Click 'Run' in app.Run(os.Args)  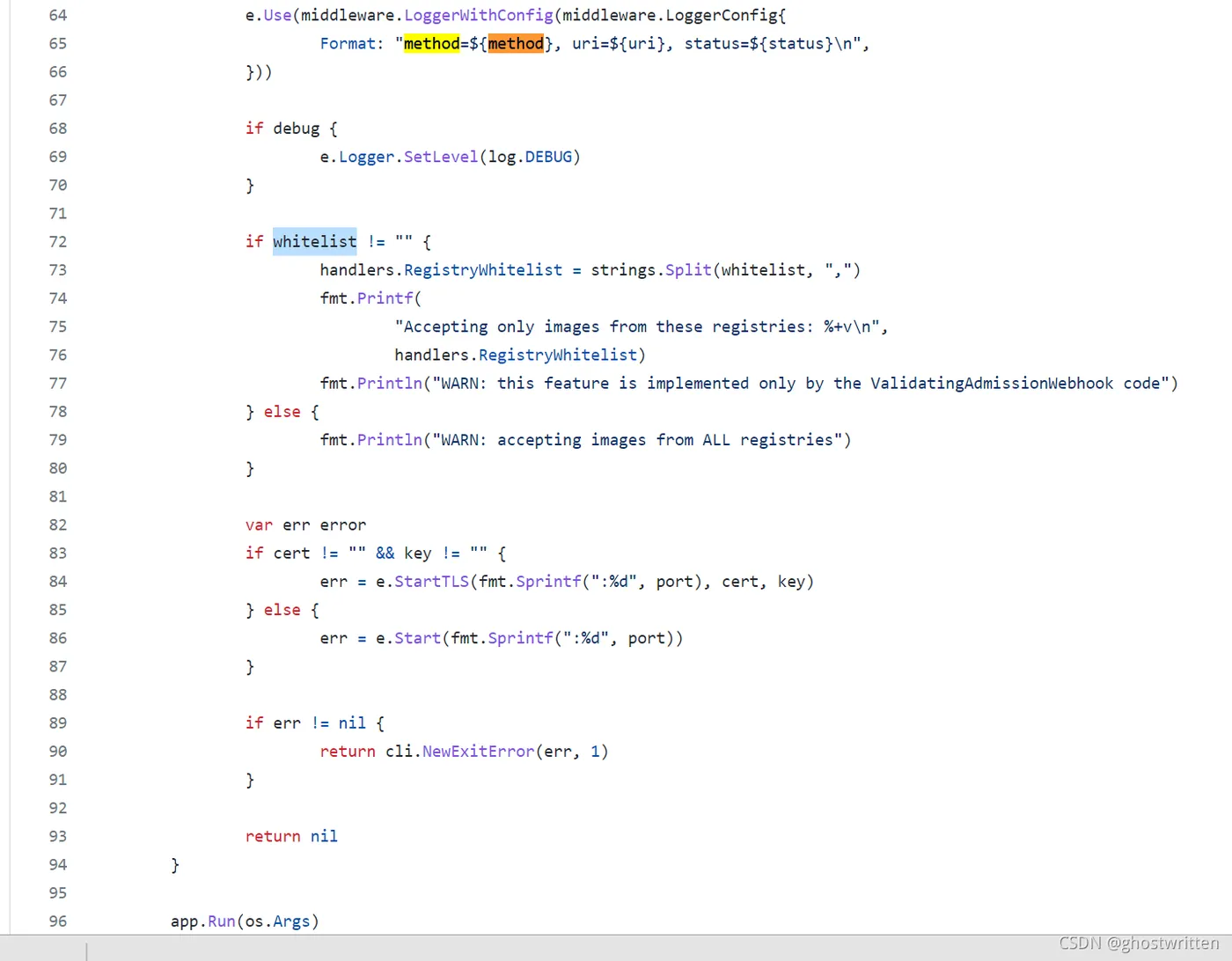[222, 921]
